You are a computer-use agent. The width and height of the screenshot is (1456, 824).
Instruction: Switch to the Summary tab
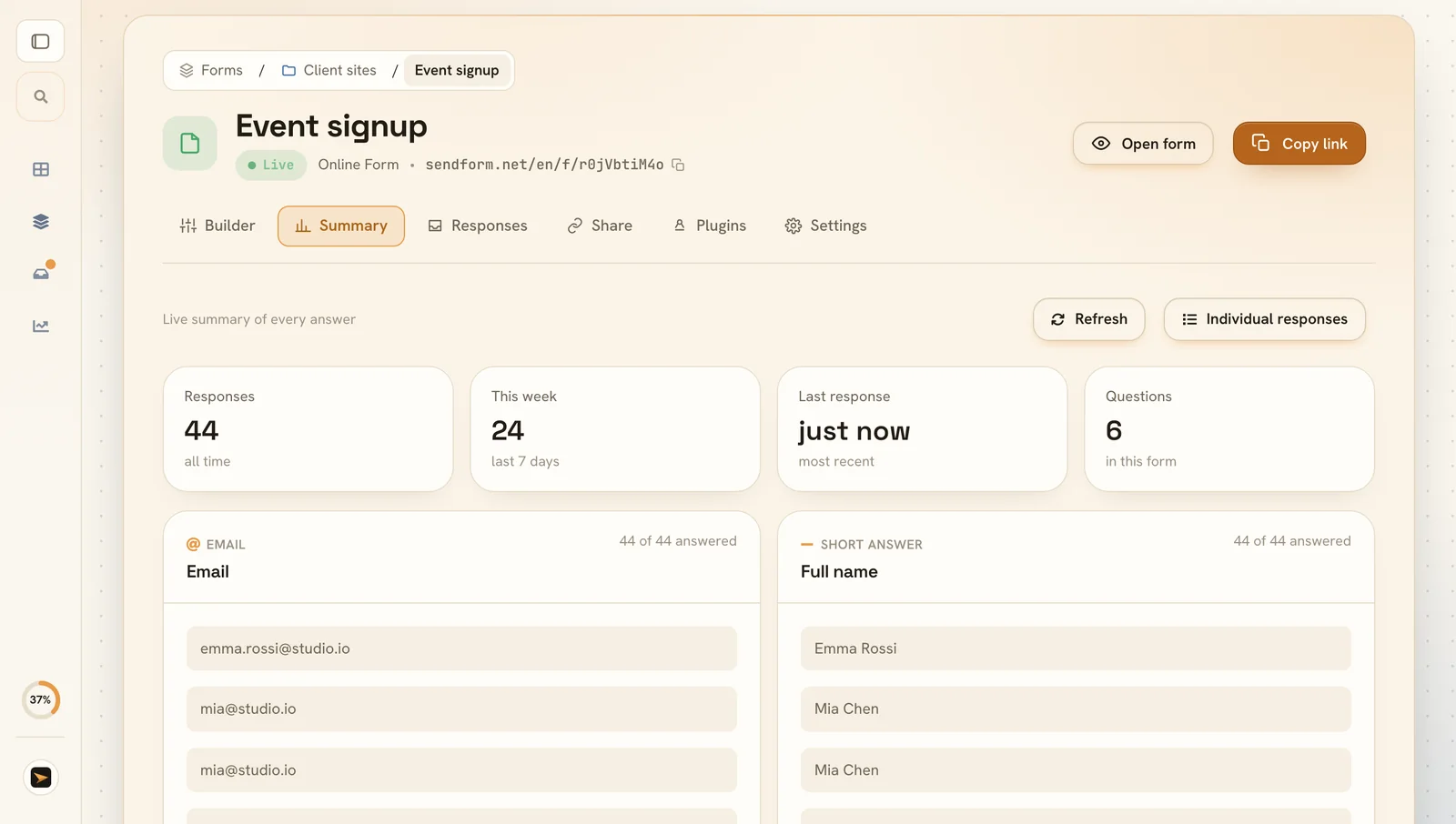[341, 226]
